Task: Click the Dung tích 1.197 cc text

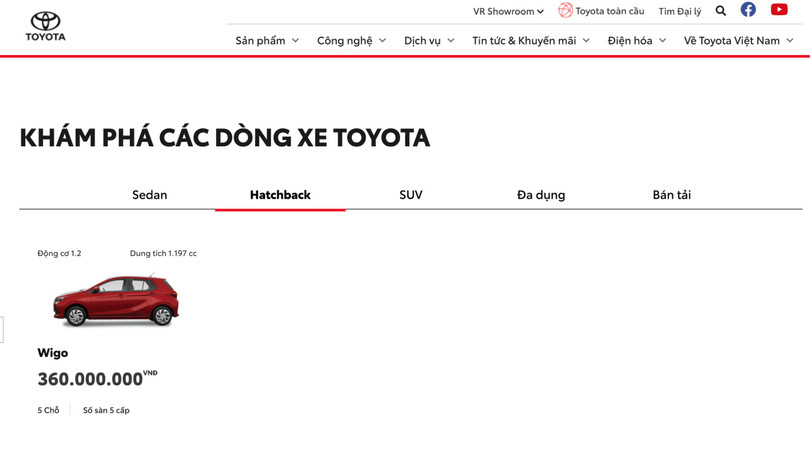Action: click(x=163, y=253)
